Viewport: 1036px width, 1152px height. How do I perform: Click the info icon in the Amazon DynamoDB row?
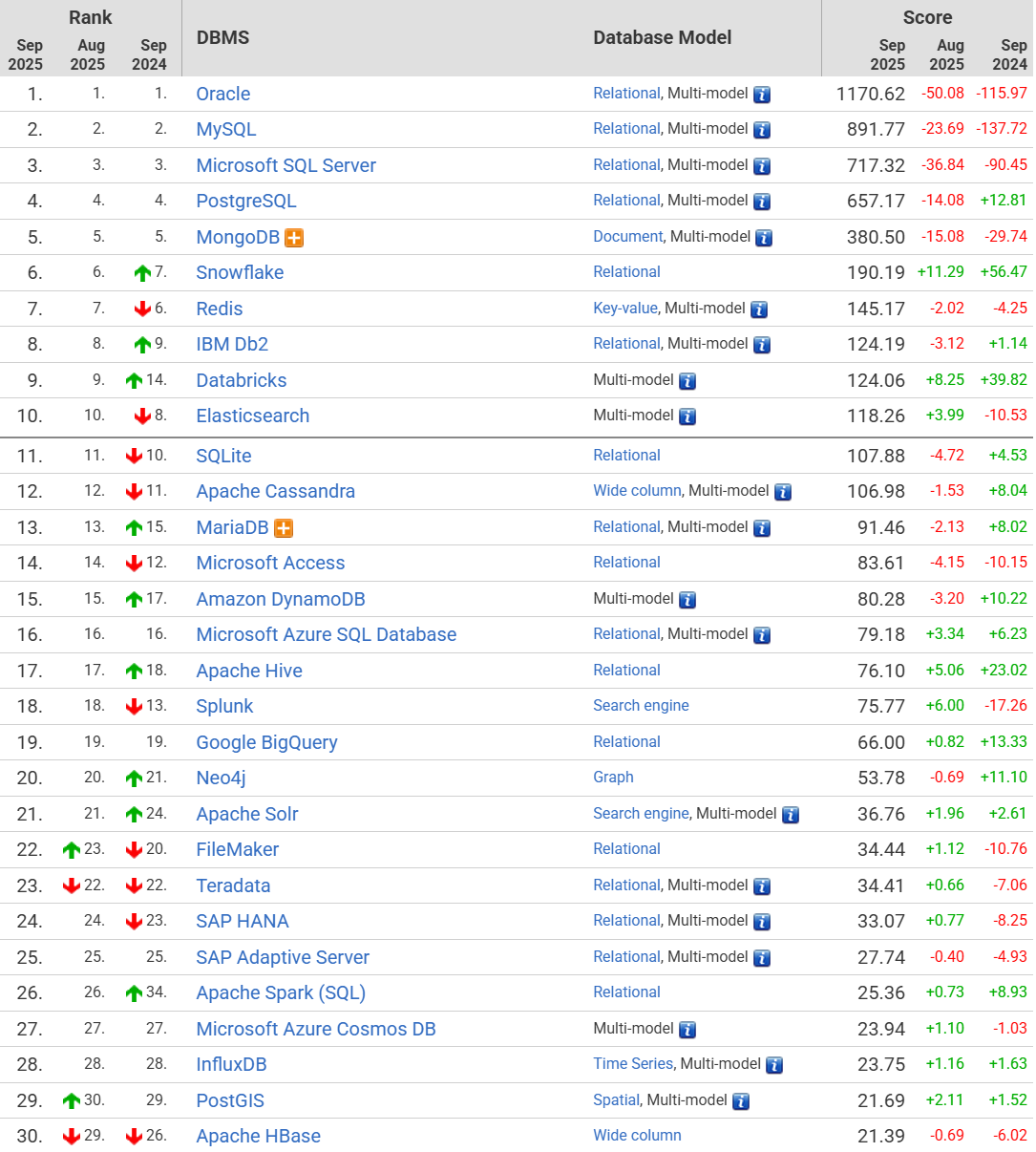[x=687, y=600]
